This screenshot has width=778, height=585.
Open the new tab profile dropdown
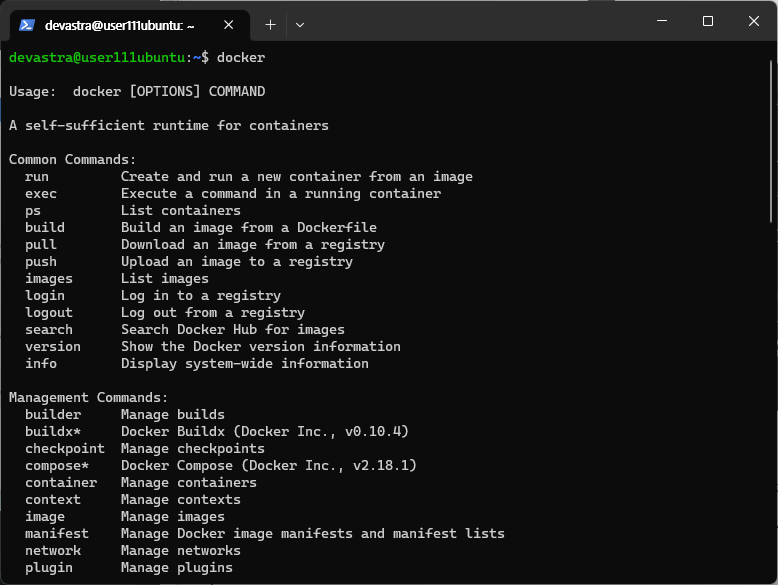[x=300, y=25]
